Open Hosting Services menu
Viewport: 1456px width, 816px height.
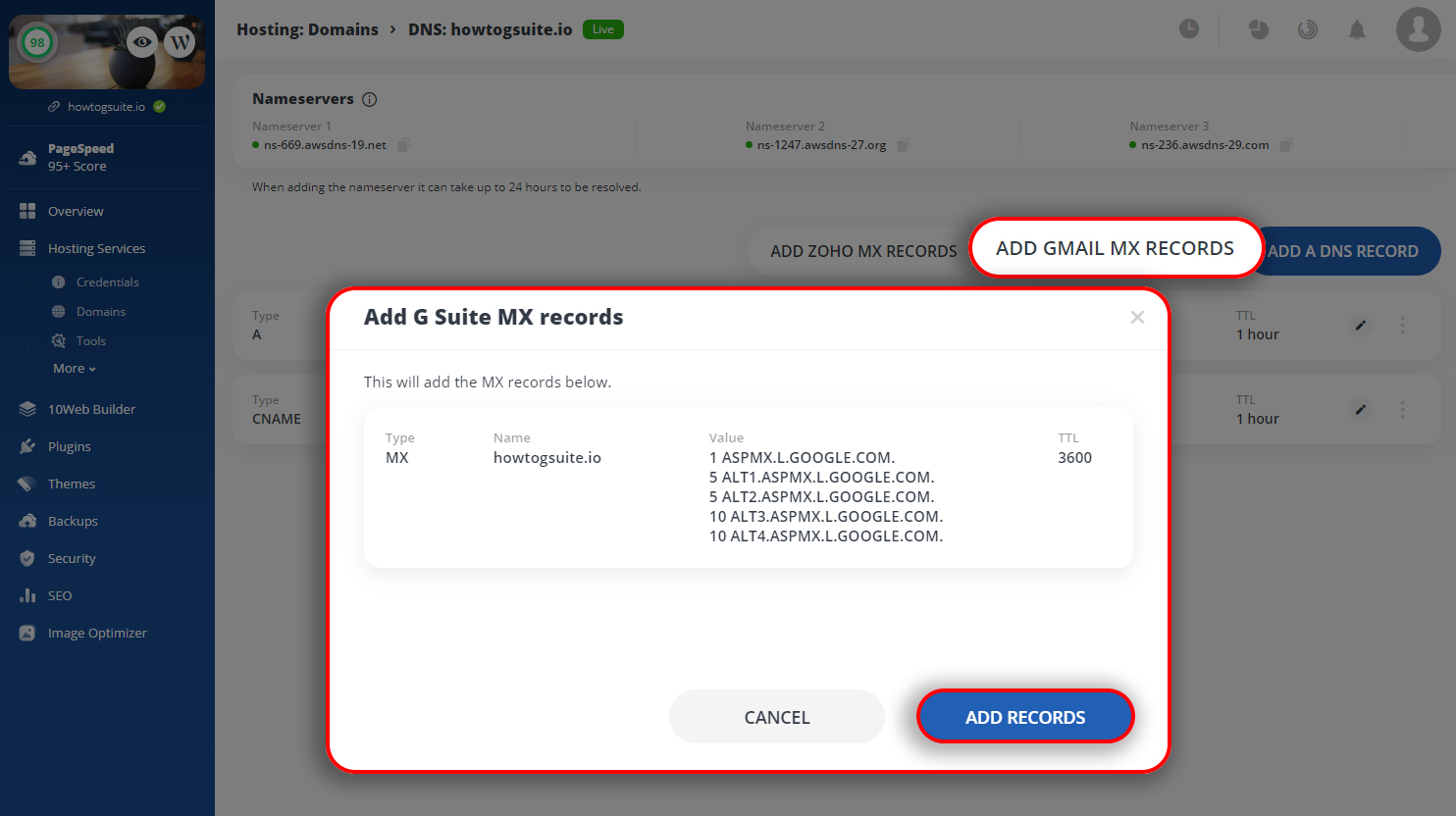pos(96,248)
